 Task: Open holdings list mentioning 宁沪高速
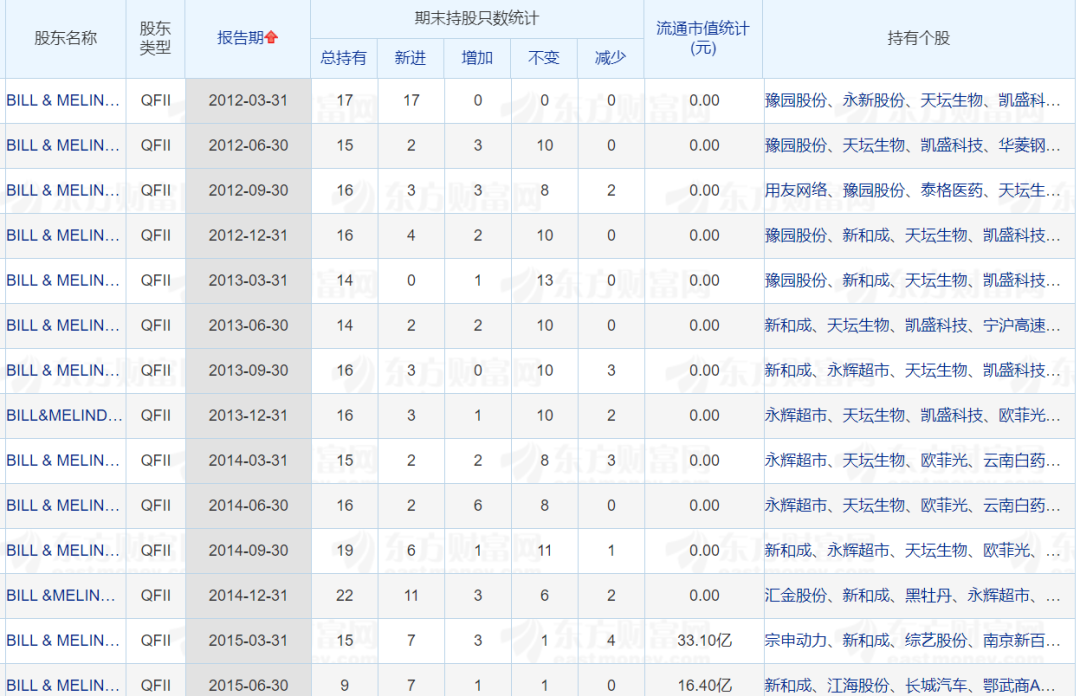coord(913,326)
